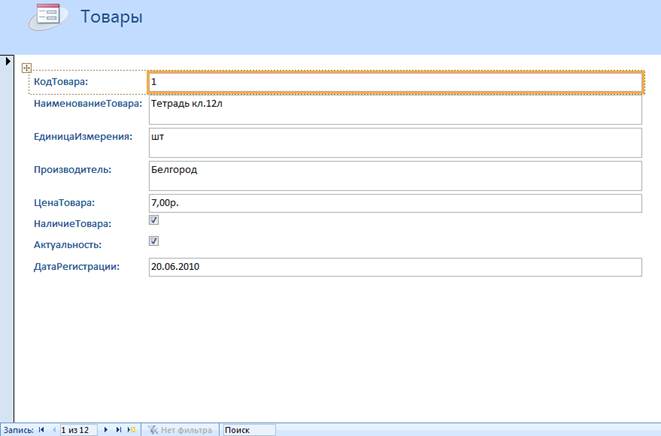
Task: Click the ДатаРегистрации label
Action: pos(77,267)
